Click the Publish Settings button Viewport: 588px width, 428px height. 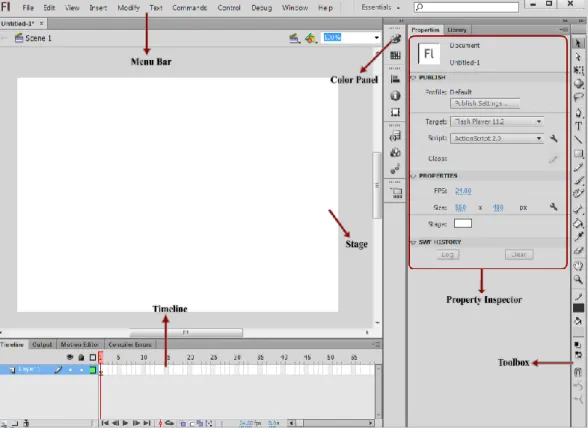pos(485,103)
